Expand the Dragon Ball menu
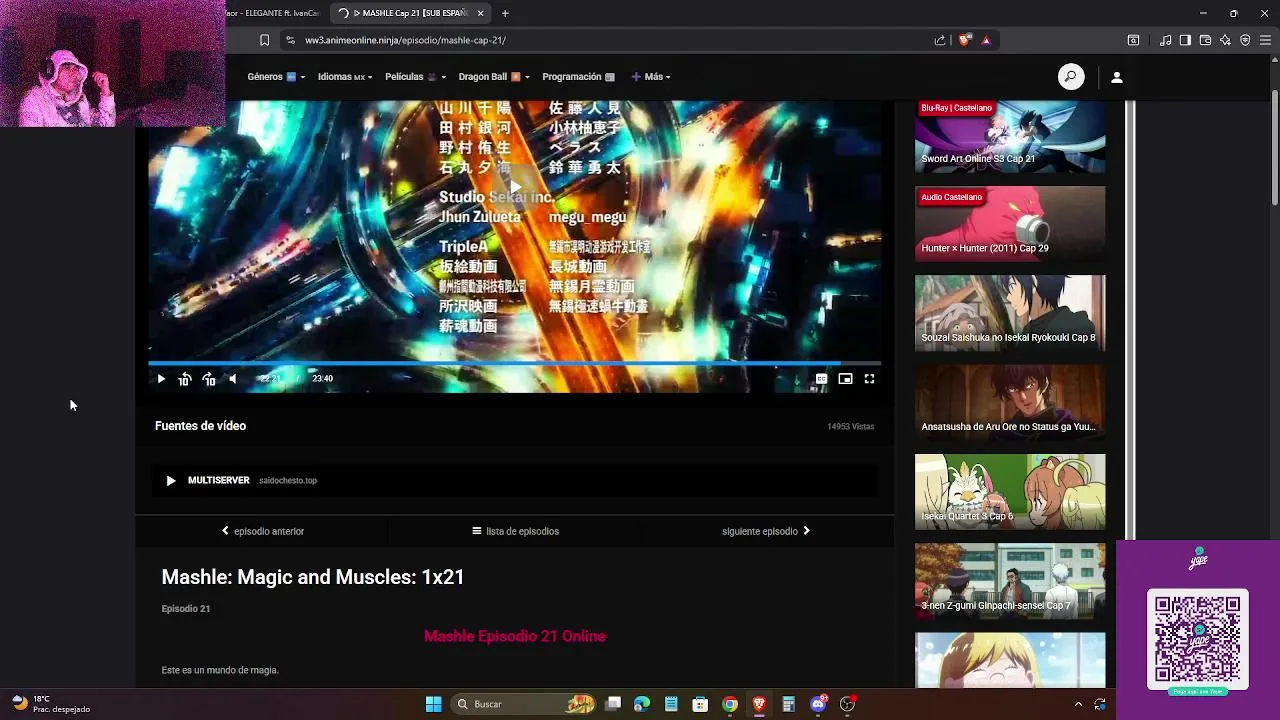Image resolution: width=1280 pixels, height=720 pixels. 494,77
